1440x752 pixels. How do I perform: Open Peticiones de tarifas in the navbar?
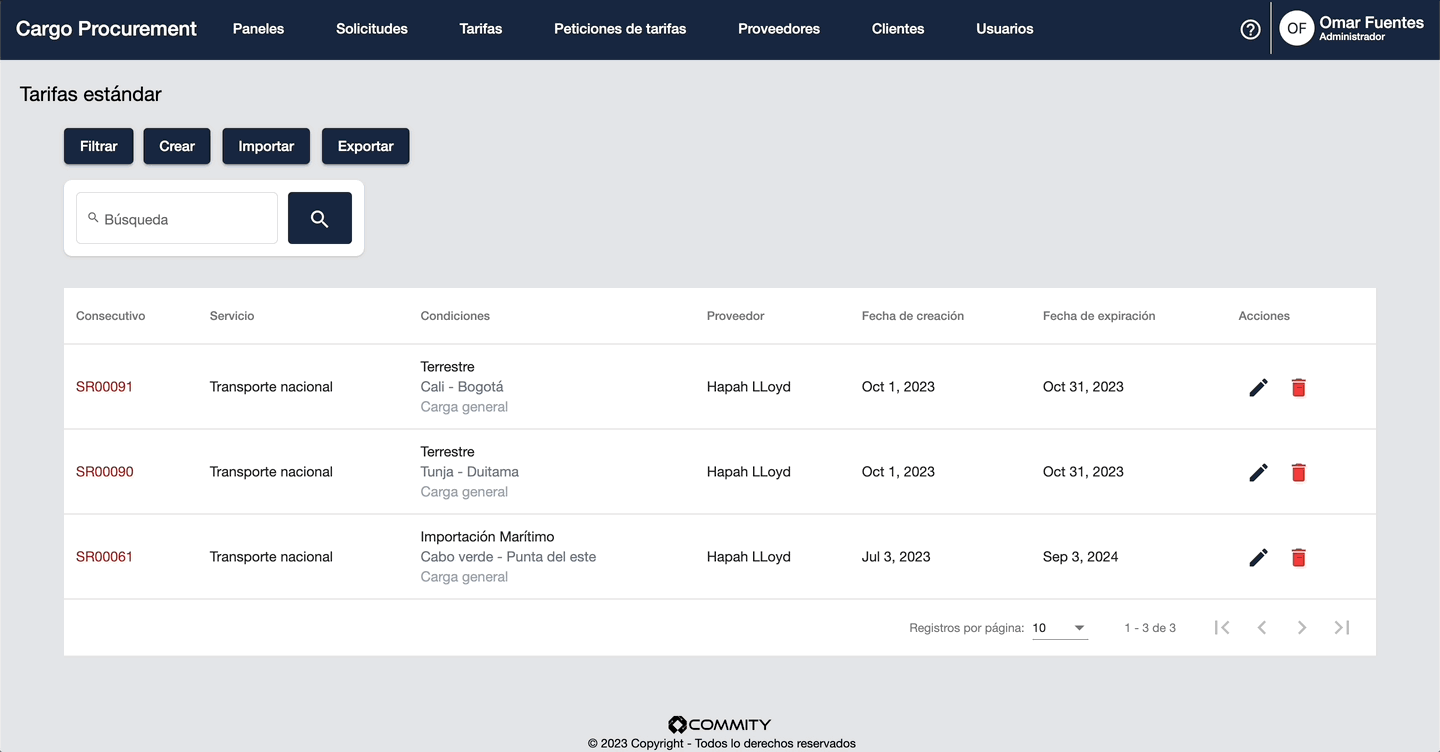tap(620, 29)
